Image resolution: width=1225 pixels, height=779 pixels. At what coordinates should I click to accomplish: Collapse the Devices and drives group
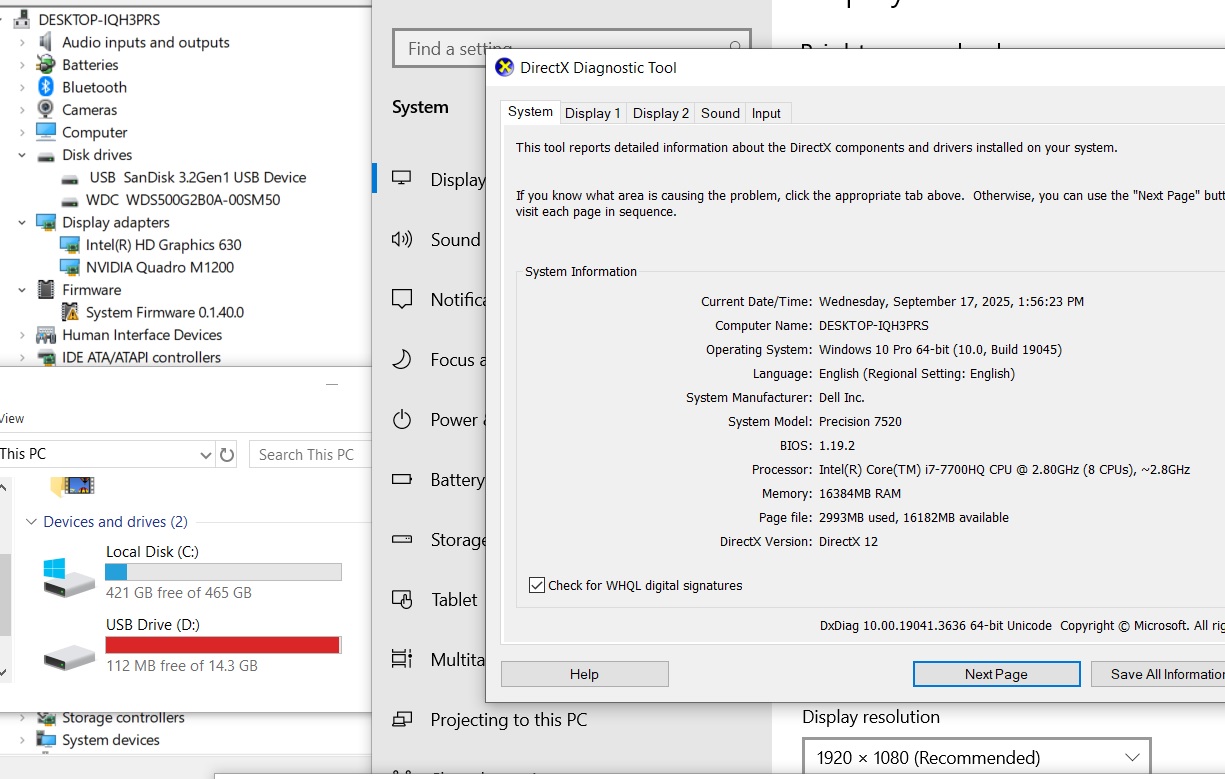coord(32,522)
